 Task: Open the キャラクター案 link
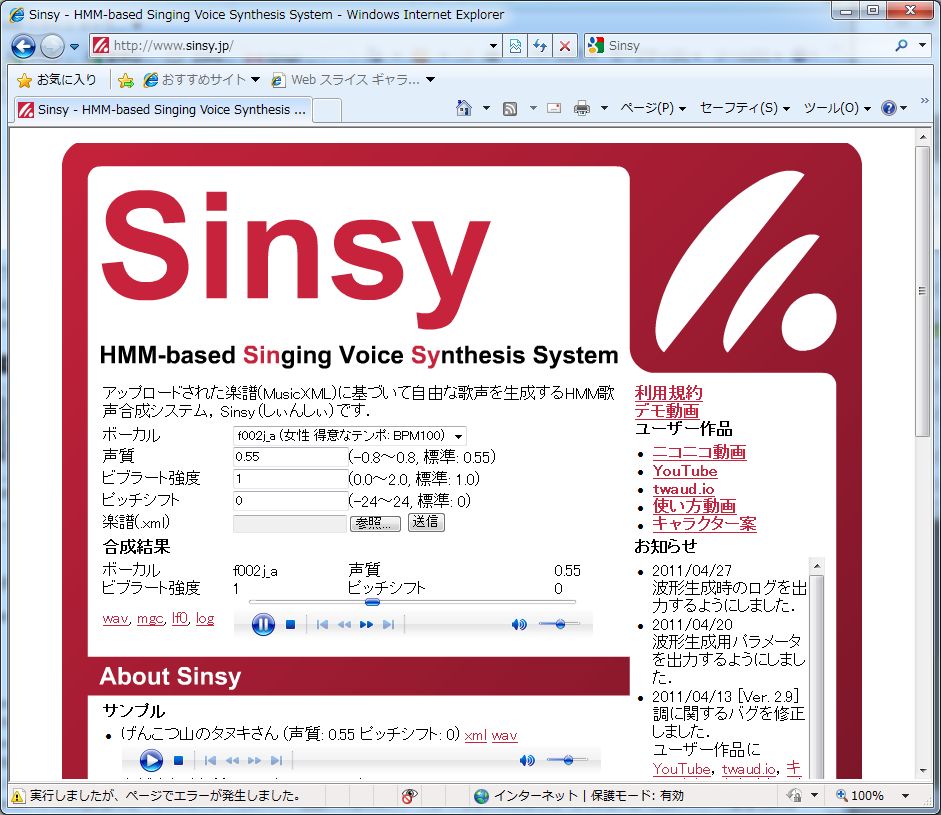(x=704, y=523)
